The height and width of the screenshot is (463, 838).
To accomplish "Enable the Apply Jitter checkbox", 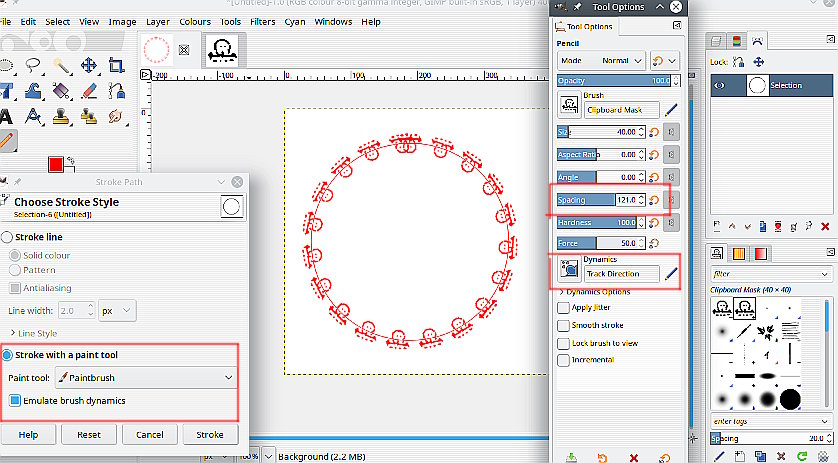I will (x=563, y=308).
